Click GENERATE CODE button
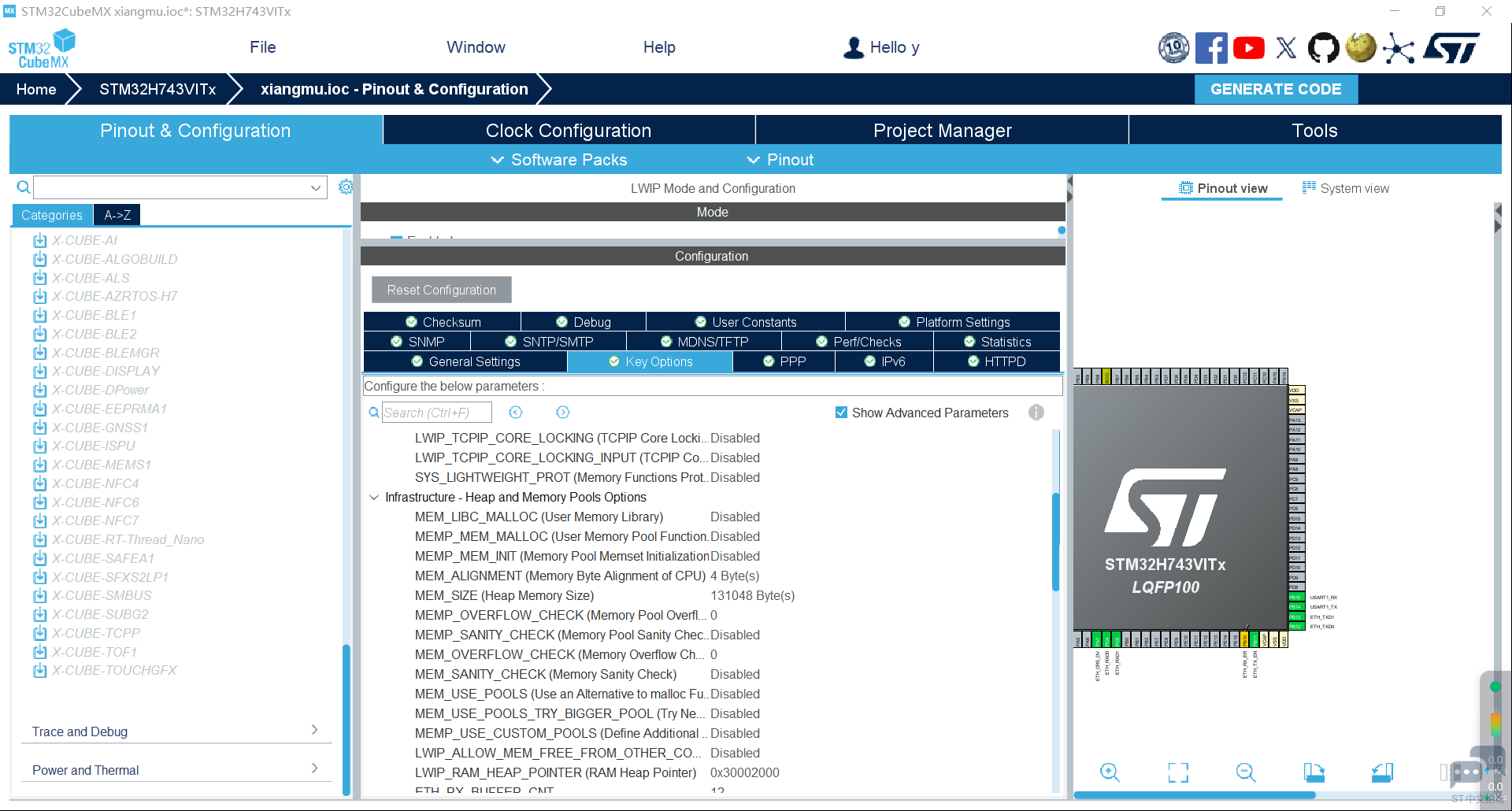 pyautogui.click(x=1276, y=89)
